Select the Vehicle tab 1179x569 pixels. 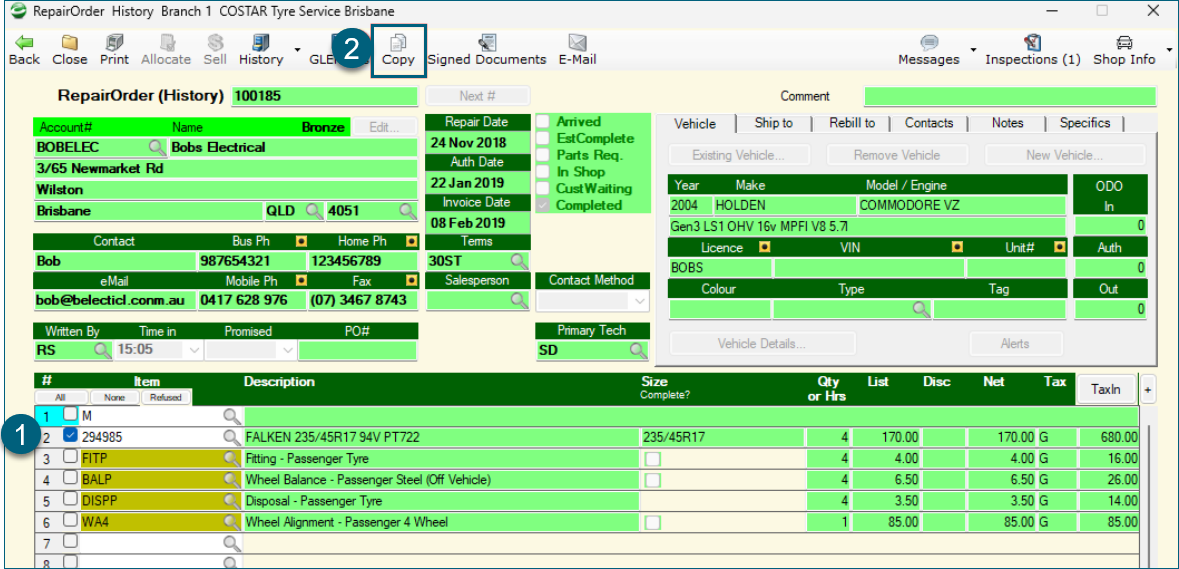pos(695,123)
